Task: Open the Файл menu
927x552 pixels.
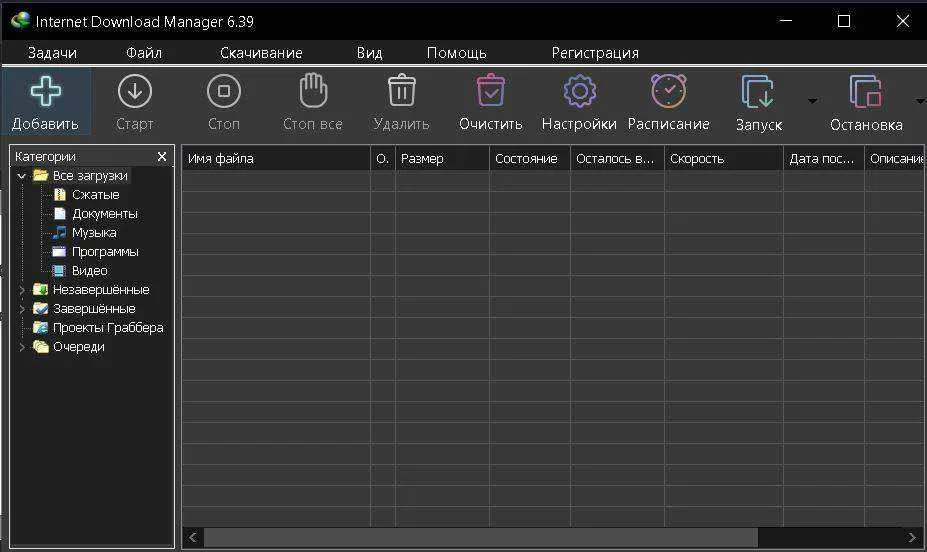Action: point(144,53)
